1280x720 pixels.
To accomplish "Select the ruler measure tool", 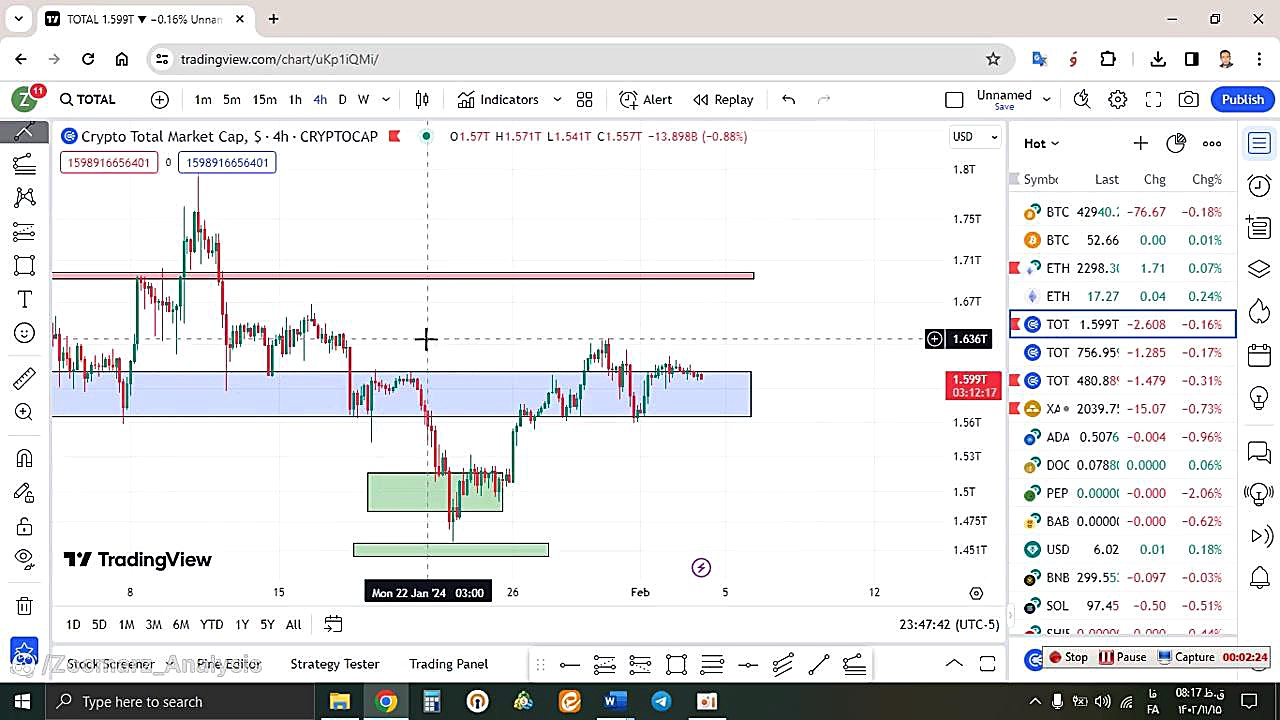I will 24,378.
